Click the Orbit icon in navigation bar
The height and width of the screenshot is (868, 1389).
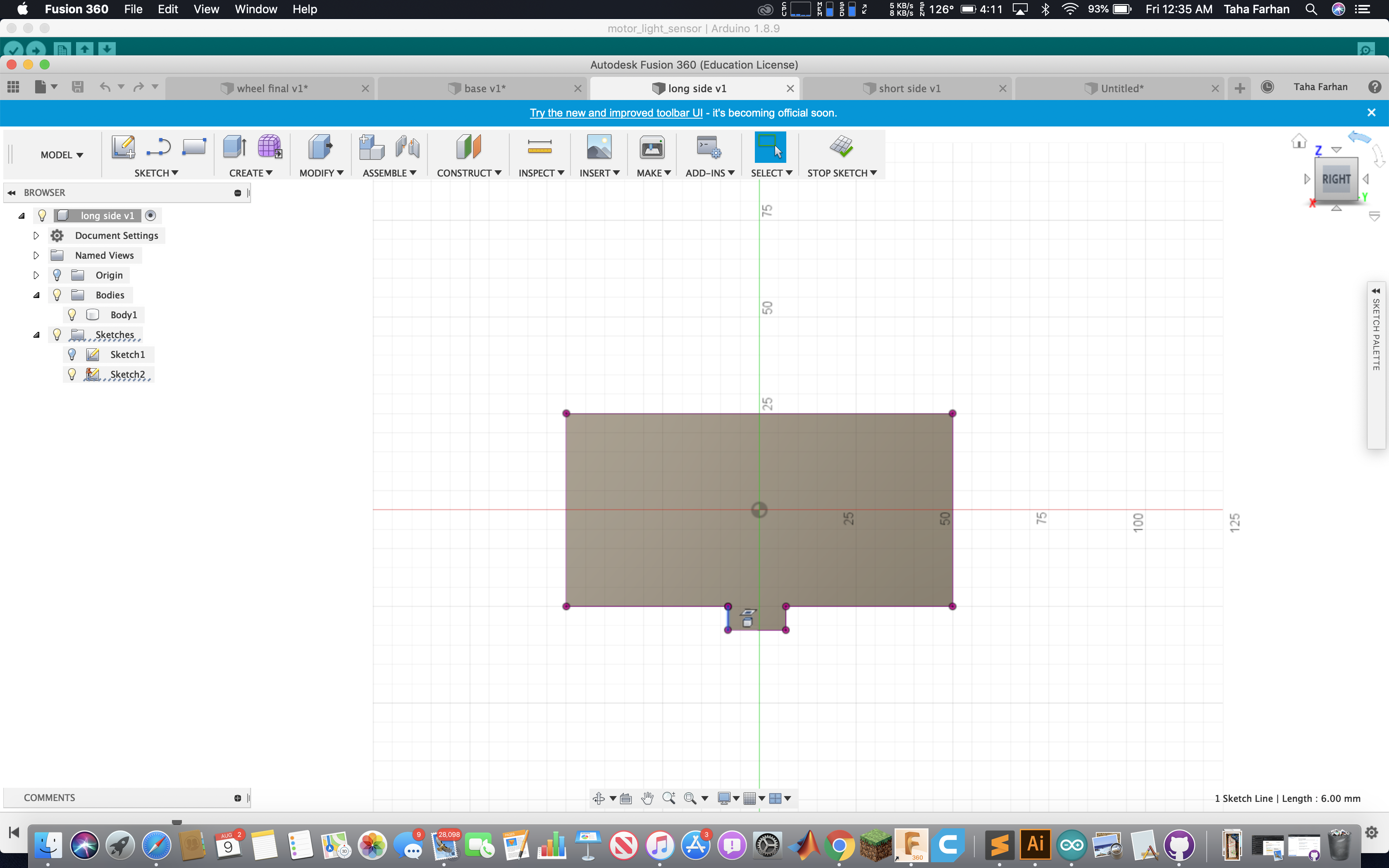click(x=599, y=798)
